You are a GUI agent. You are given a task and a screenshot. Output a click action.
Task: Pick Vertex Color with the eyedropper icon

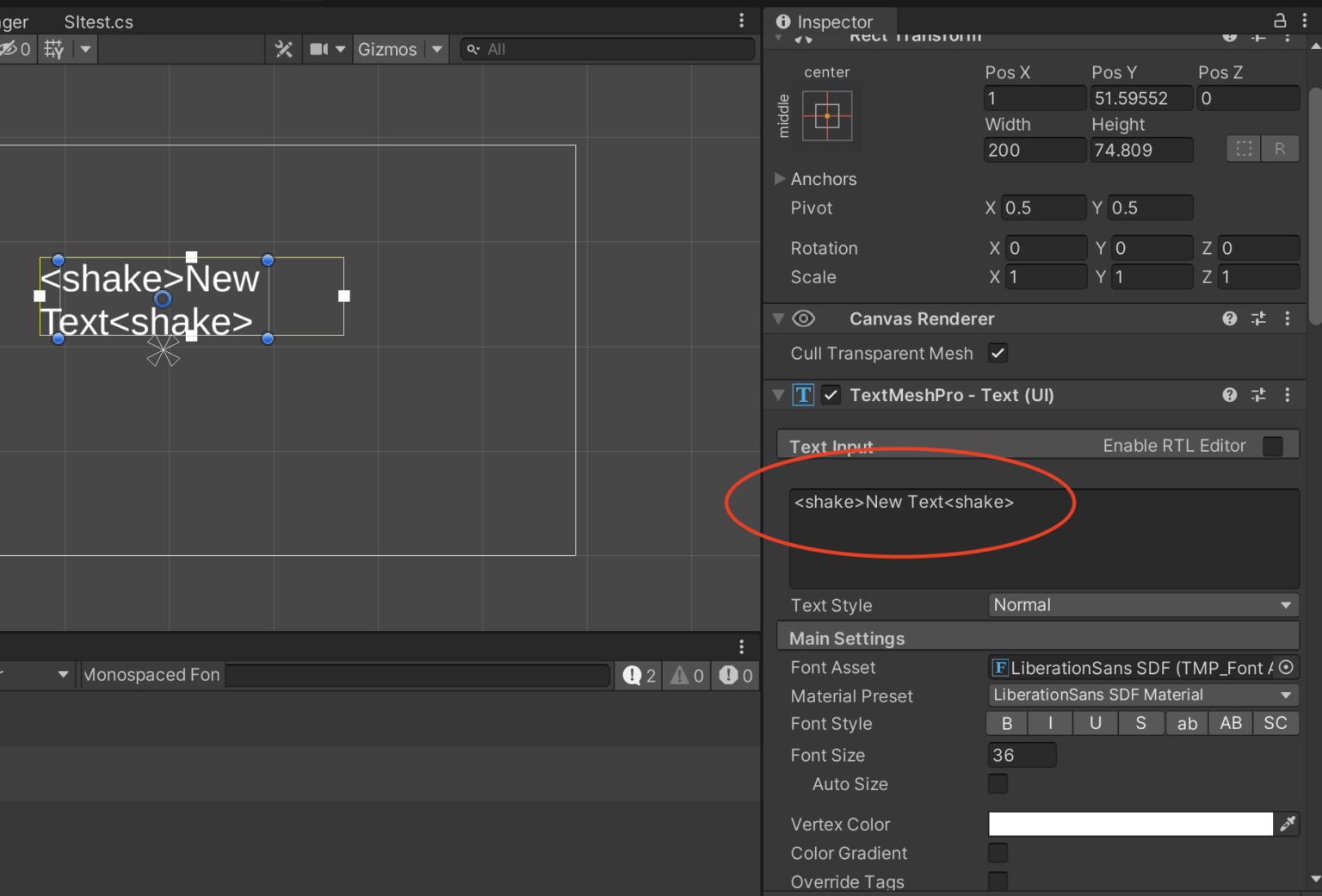(x=1288, y=824)
